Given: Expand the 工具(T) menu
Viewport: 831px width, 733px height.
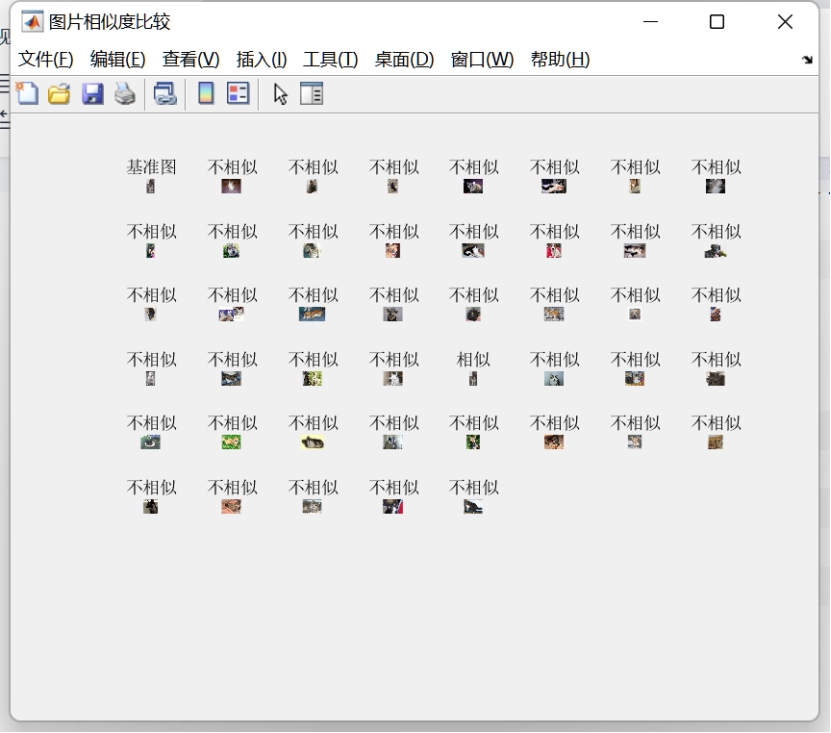Looking at the screenshot, I should 330,59.
